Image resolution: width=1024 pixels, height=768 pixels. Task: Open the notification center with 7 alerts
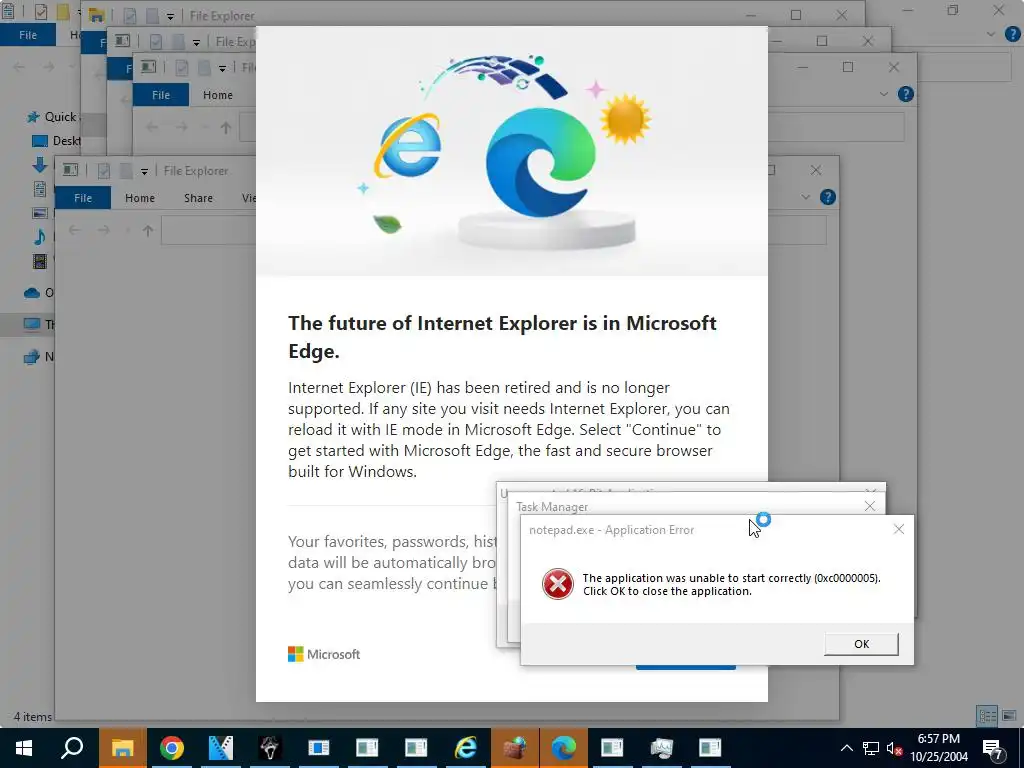(993, 749)
